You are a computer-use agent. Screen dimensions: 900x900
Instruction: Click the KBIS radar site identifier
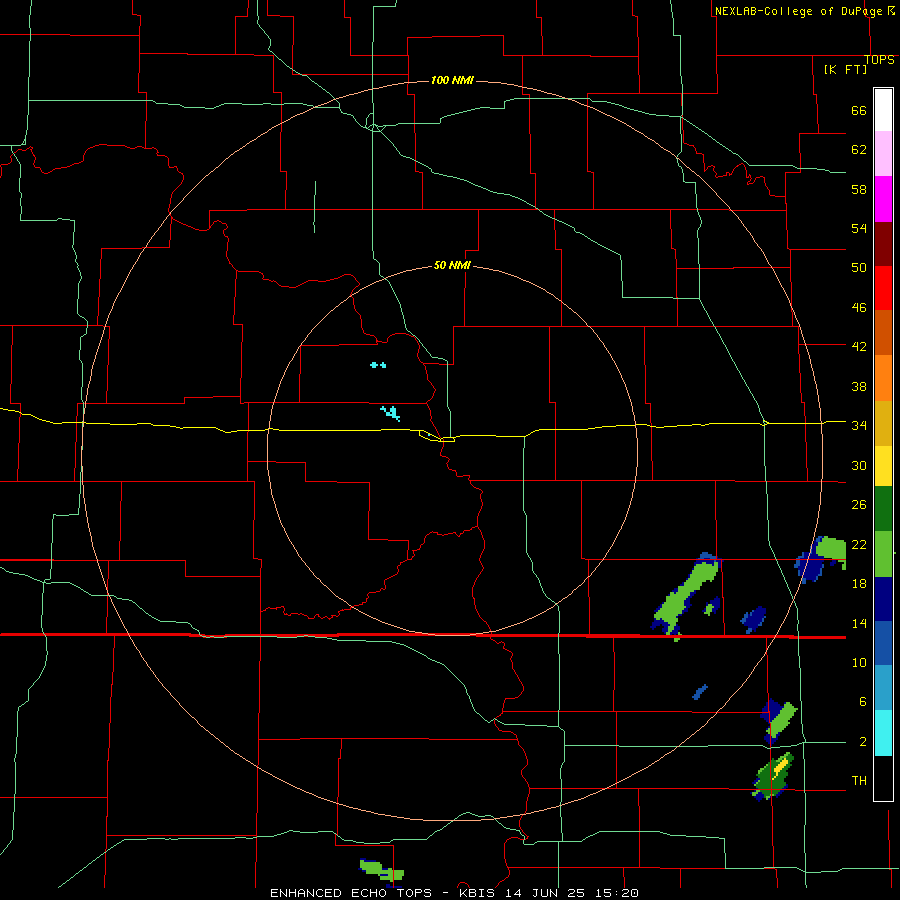pyautogui.click(x=479, y=893)
